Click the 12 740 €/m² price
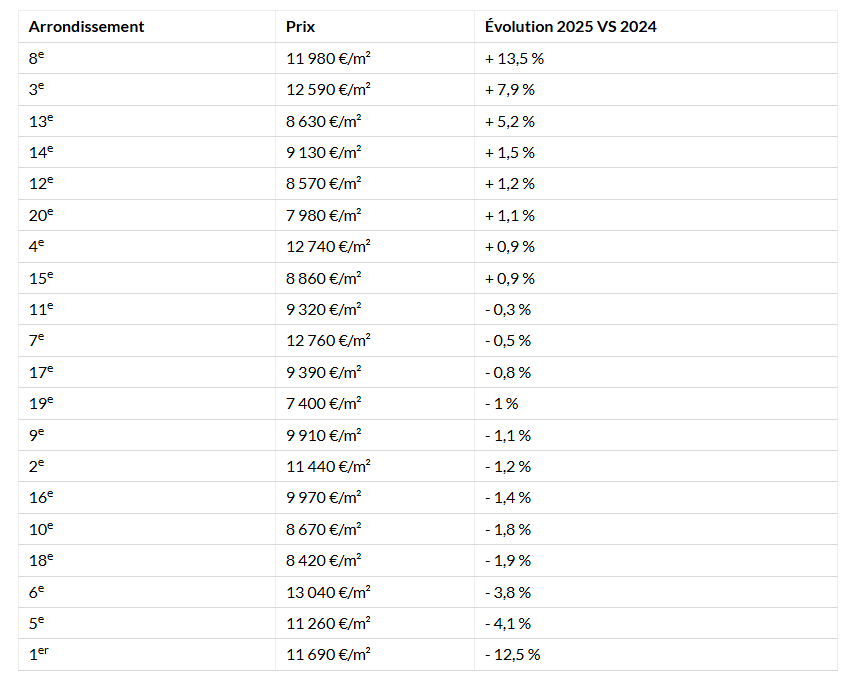 click(x=328, y=246)
